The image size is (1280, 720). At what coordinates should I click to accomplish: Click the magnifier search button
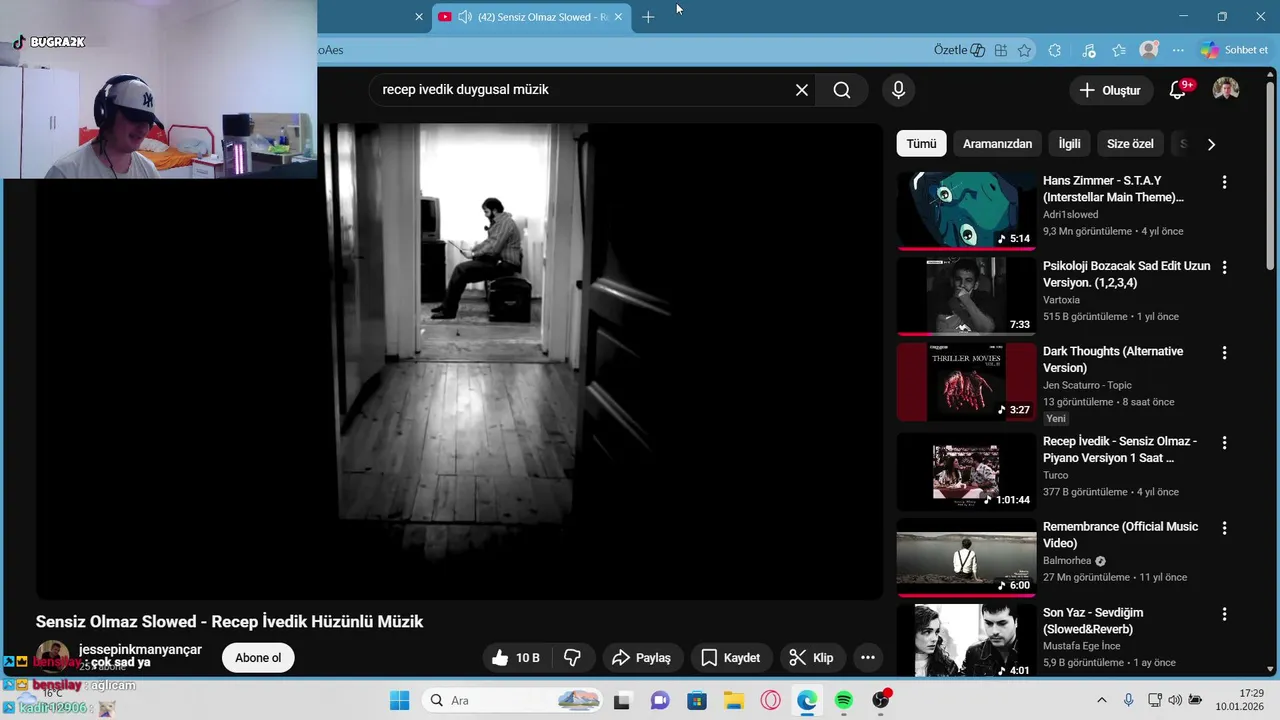pos(842,90)
